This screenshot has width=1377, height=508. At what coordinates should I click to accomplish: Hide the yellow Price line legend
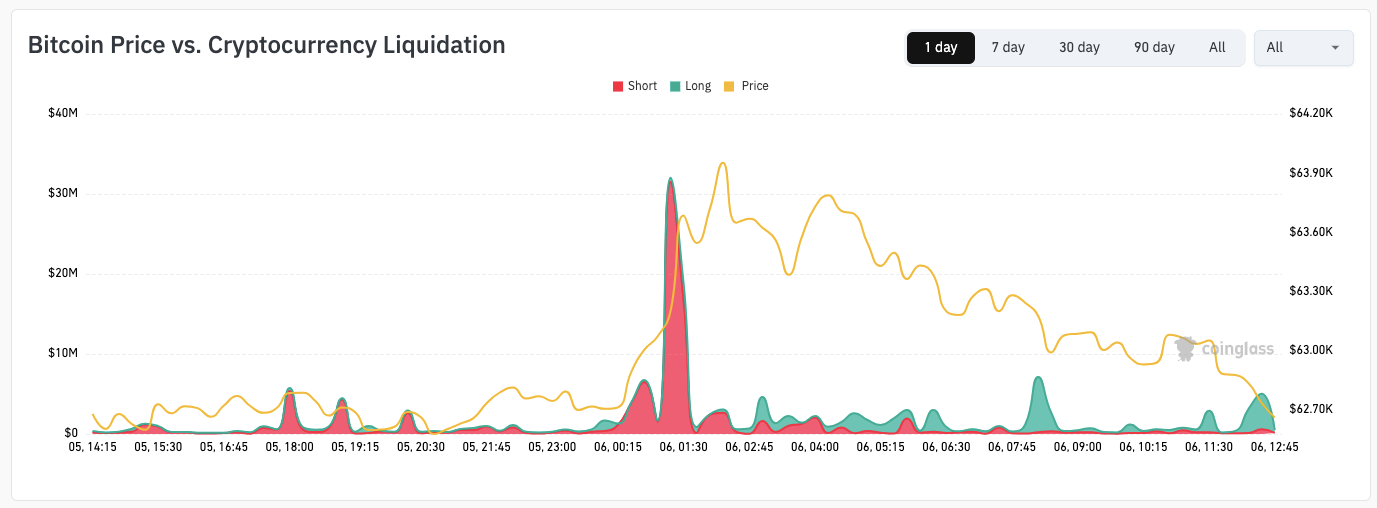(746, 86)
